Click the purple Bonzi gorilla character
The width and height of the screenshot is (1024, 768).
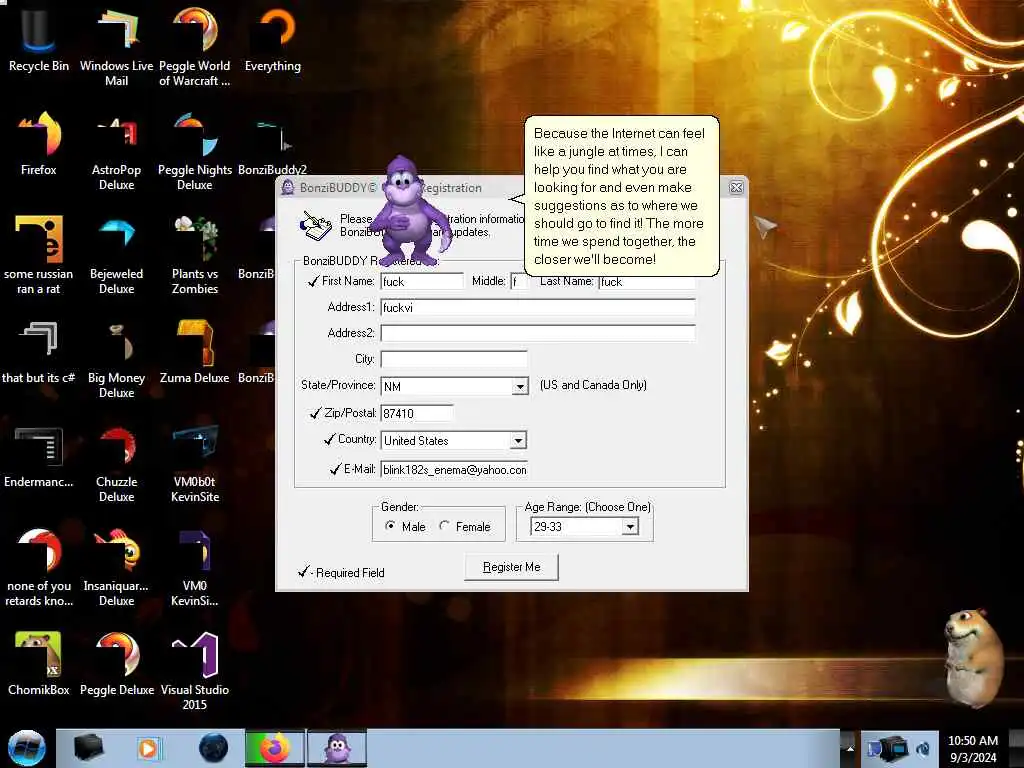pyautogui.click(x=409, y=211)
